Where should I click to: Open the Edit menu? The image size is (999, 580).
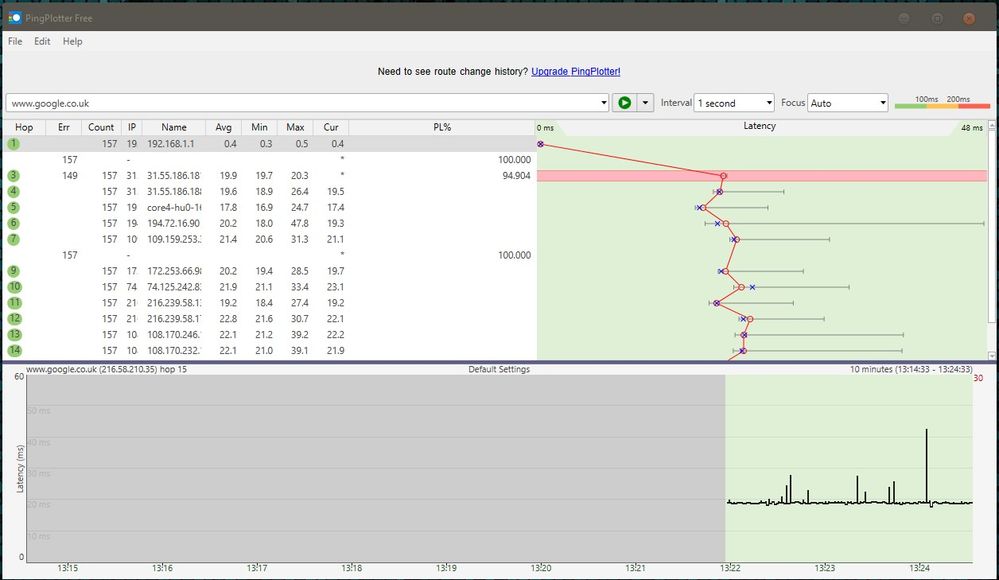[42, 42]
